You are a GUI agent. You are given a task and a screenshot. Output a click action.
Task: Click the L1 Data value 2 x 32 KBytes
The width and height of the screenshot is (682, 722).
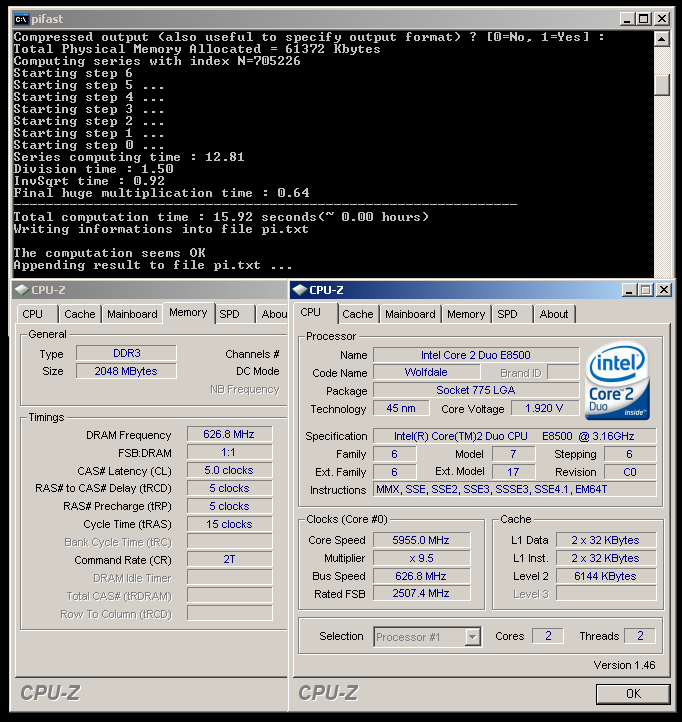click(x=606, y=540)
